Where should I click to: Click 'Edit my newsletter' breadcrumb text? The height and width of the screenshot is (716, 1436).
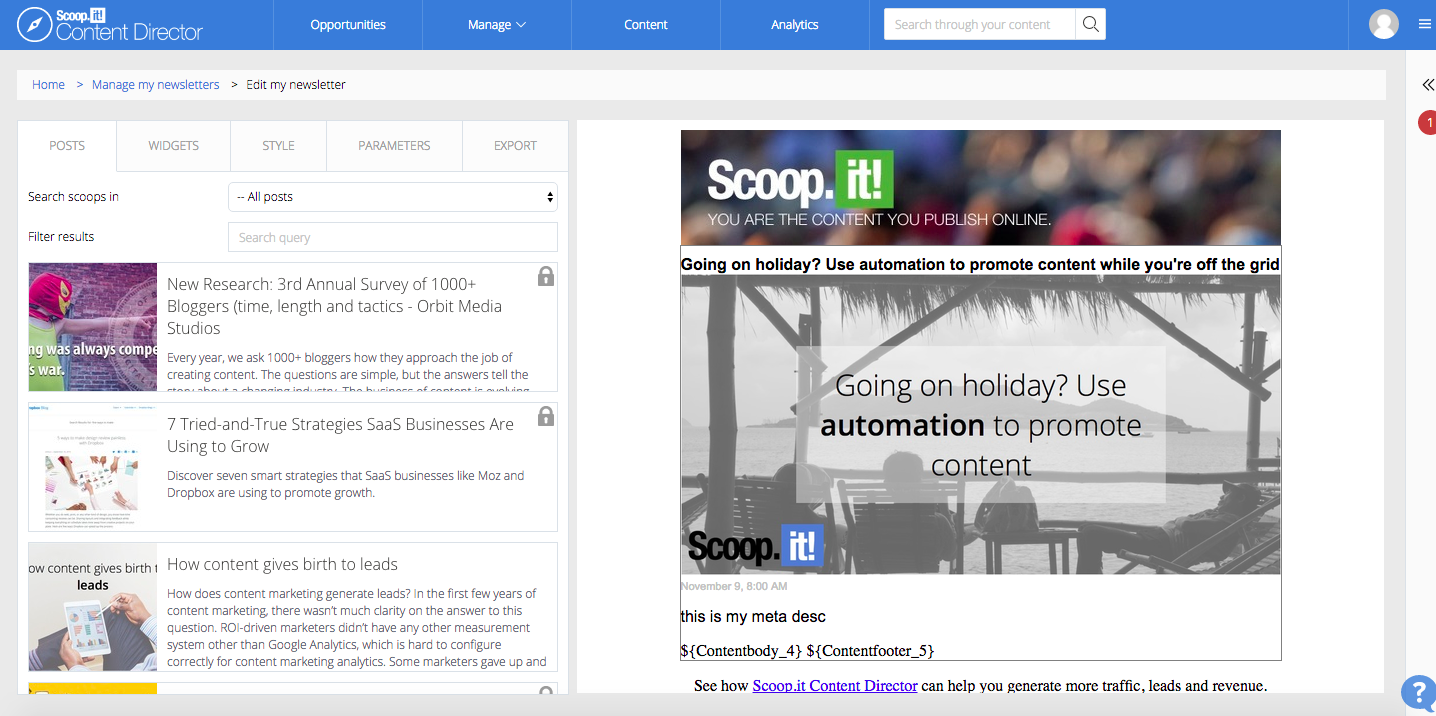(x=296, y=85)
